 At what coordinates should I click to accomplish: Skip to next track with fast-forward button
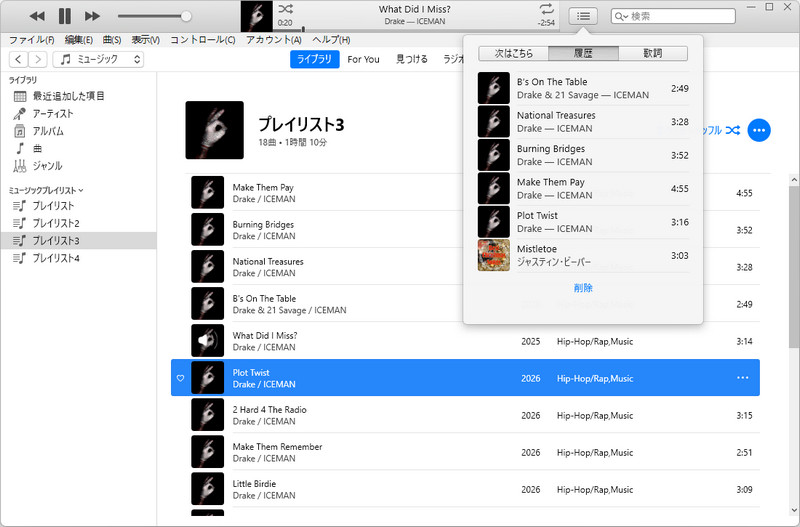coord(92,16)
